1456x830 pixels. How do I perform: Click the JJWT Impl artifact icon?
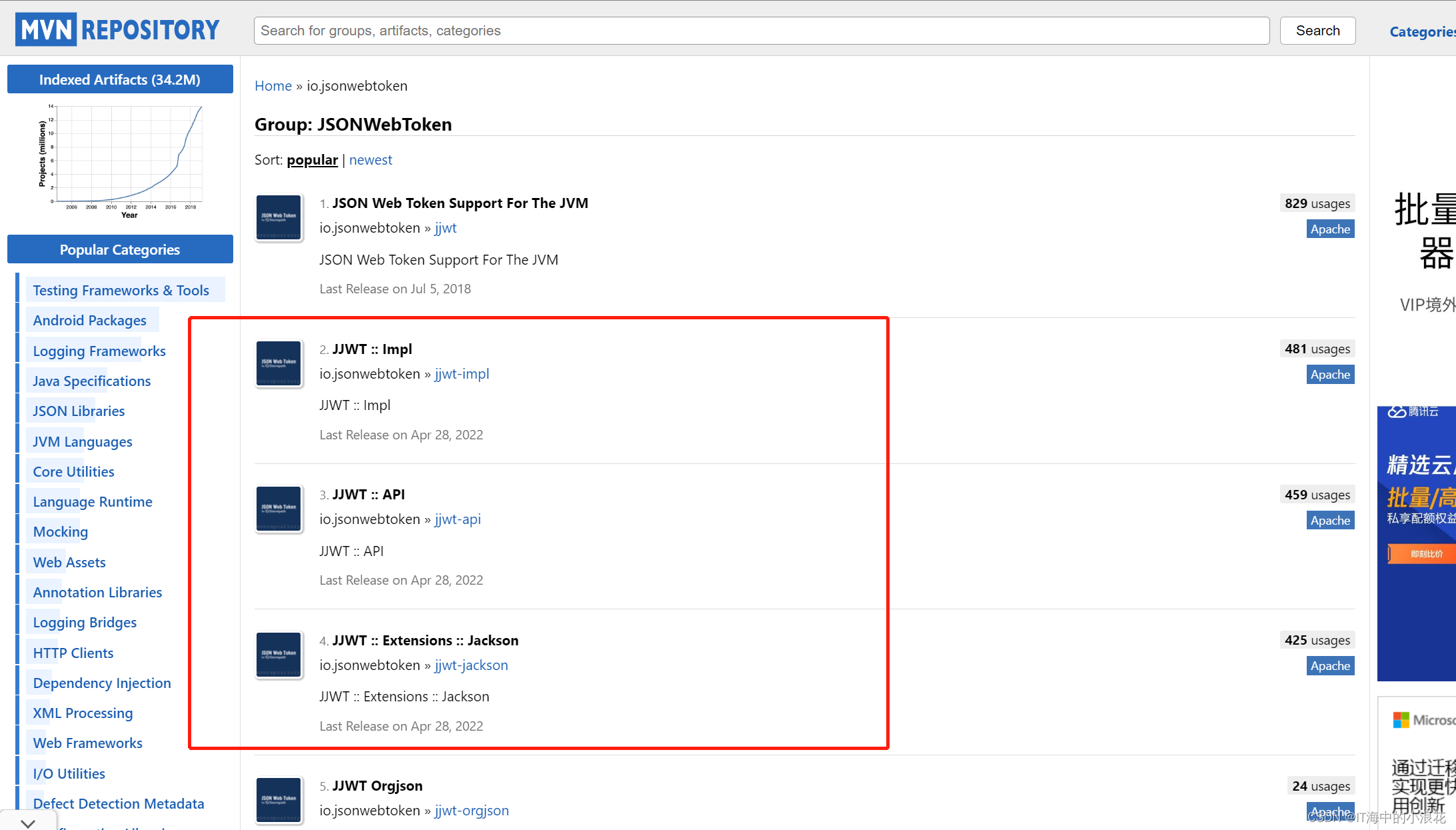(279, 363)
